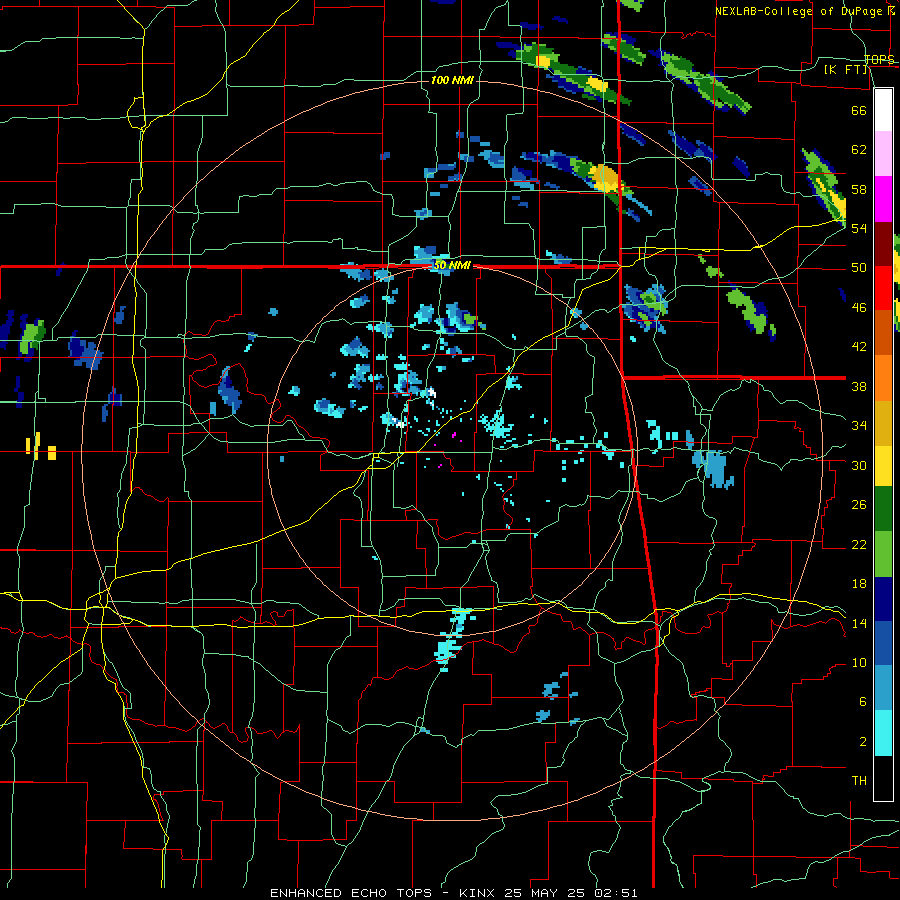Click the 10 legend value
The width and height of the screenshot is (900, 900).
click(x=859, y=663)
